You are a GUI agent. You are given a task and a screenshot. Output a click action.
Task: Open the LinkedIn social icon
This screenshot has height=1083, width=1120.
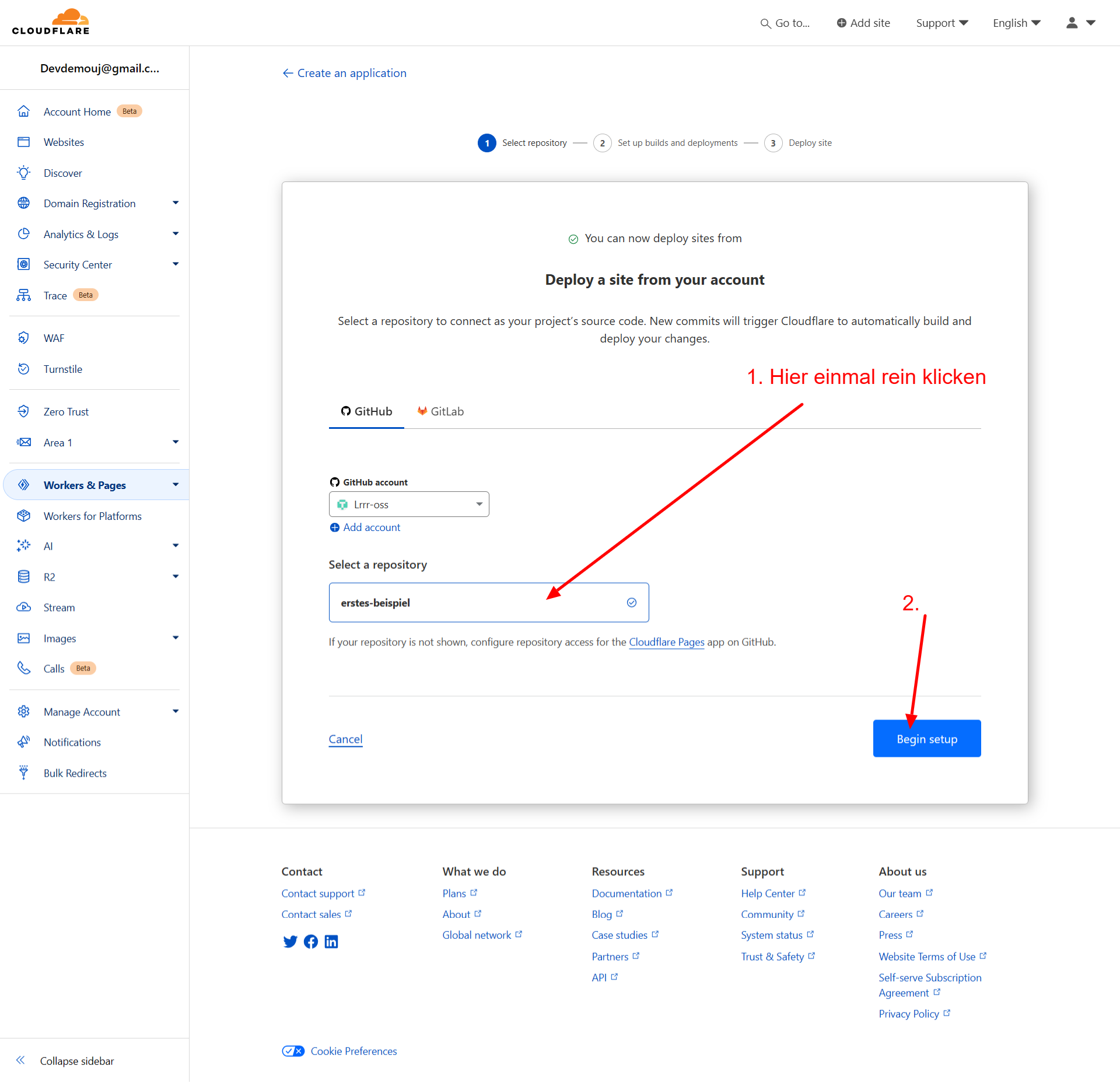click(331, 941)
